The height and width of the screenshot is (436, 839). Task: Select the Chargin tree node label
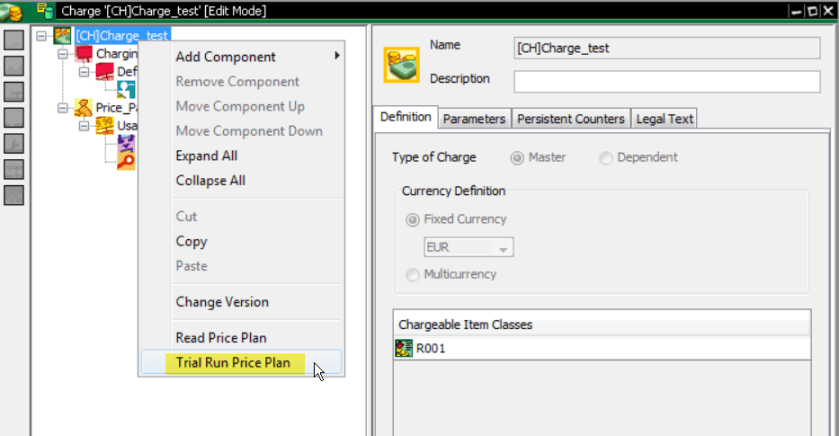(117, 53)
